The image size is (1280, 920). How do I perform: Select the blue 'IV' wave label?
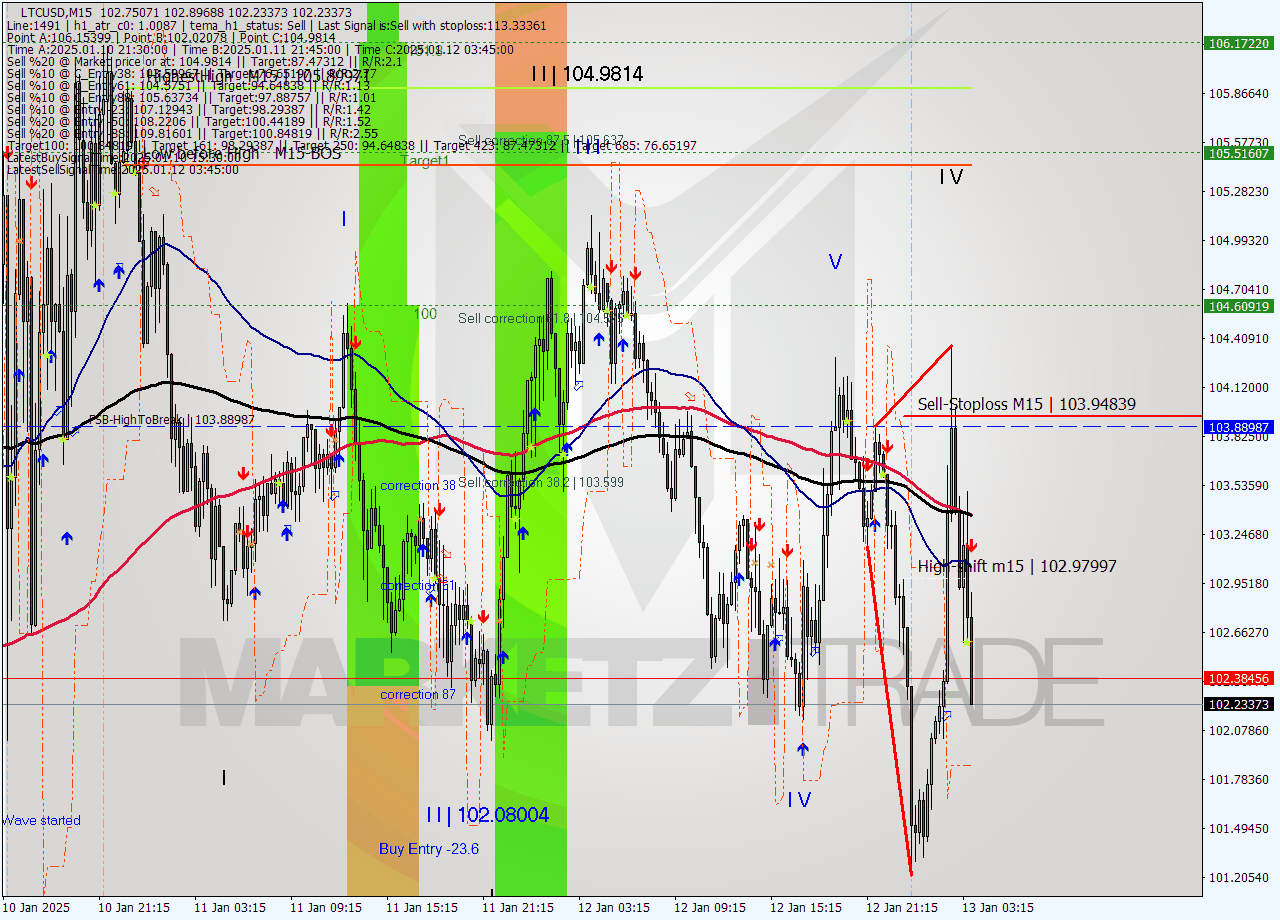click(799, 799)
